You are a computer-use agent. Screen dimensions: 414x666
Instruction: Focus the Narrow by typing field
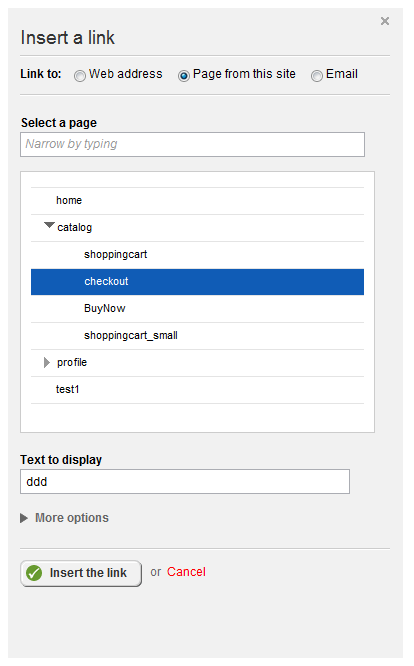(x=192, y=144)
